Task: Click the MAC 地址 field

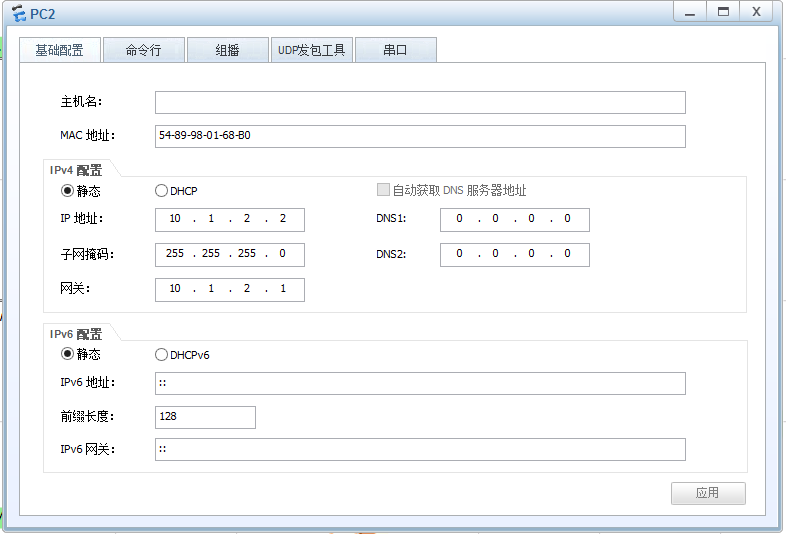Action: [x=420, y=136]
